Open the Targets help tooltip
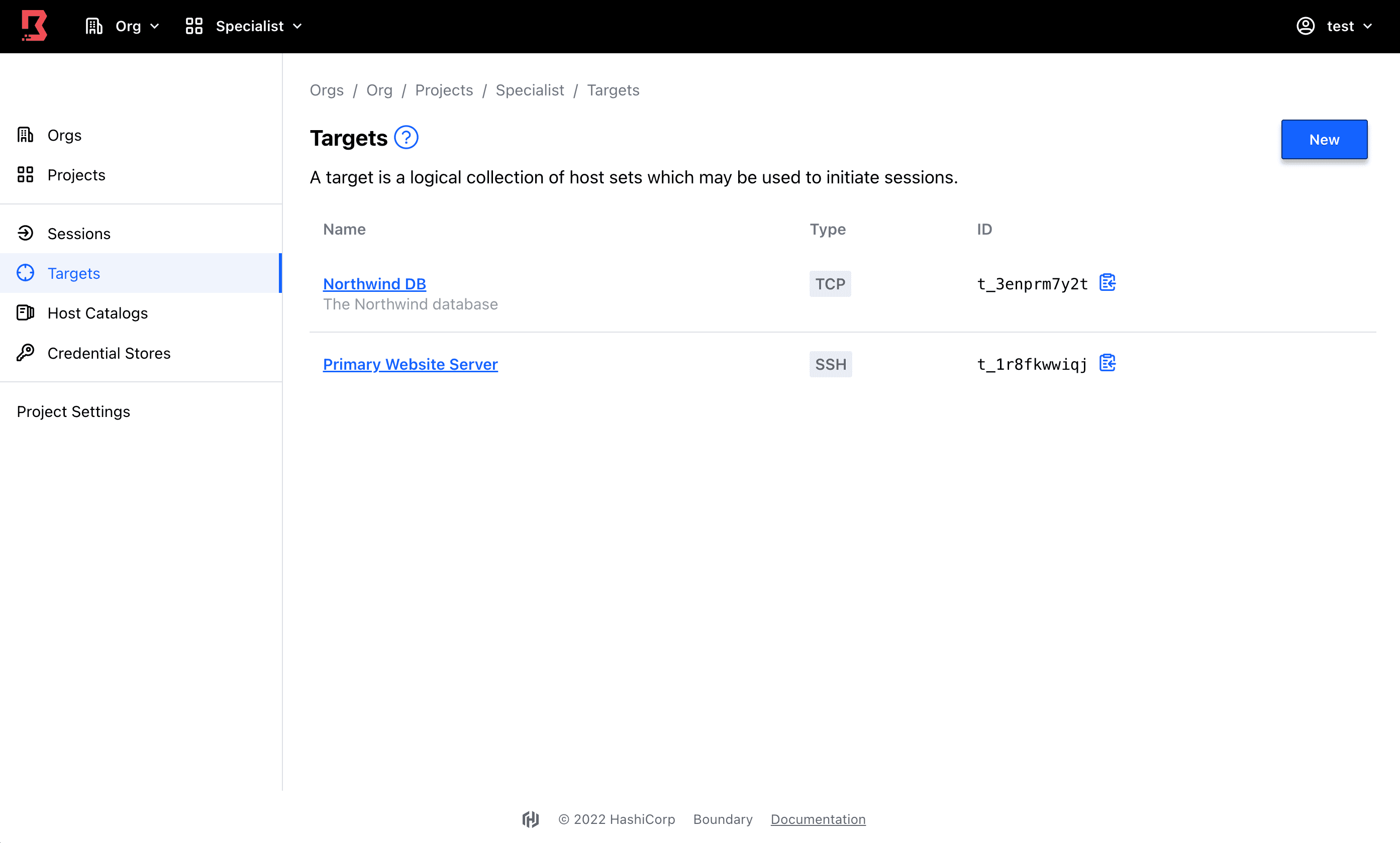This screenshot has width=1400, height=843. [x=407, y=138]
